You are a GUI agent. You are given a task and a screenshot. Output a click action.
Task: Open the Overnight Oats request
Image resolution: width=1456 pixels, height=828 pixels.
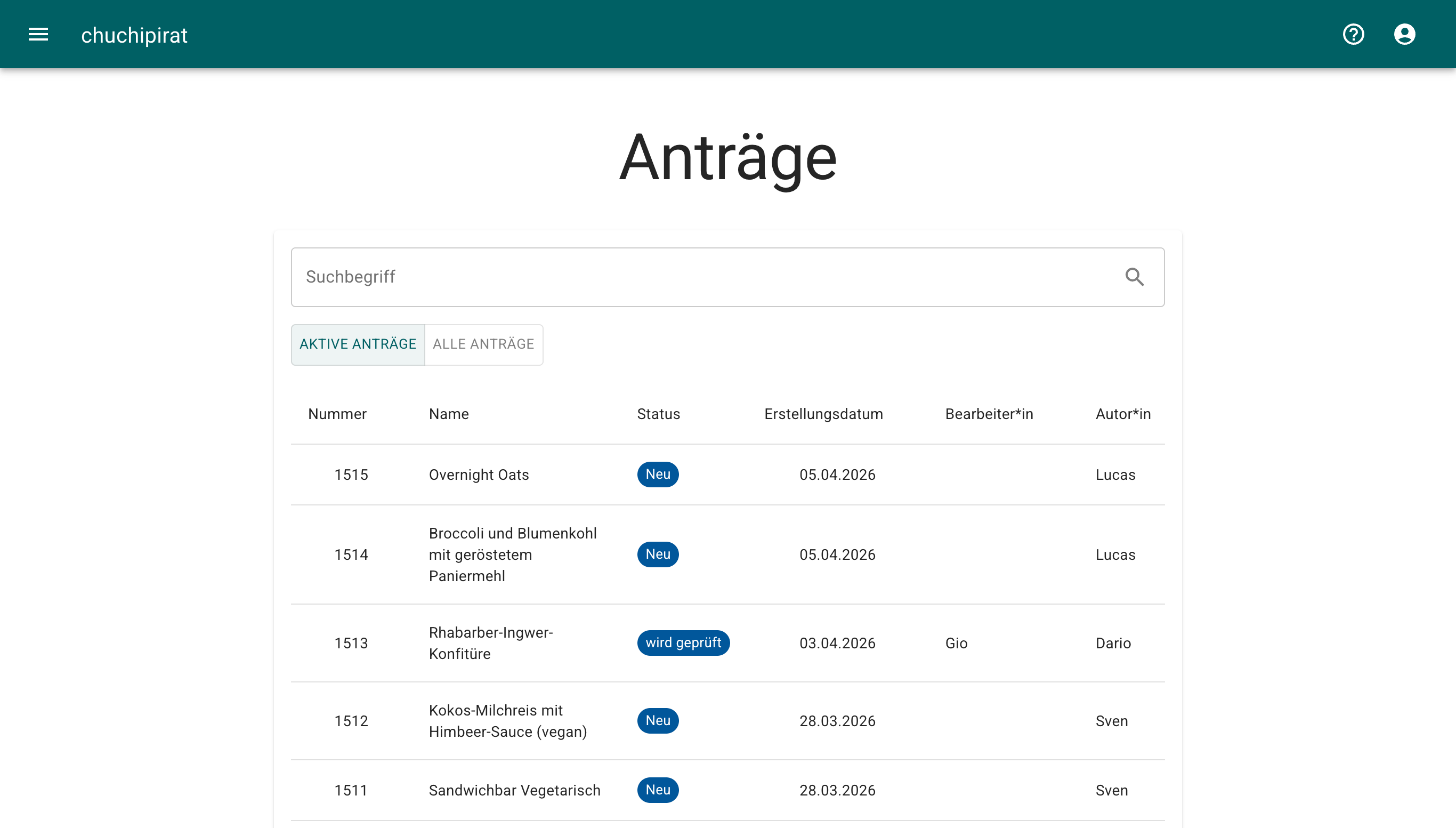coord(479,475)
